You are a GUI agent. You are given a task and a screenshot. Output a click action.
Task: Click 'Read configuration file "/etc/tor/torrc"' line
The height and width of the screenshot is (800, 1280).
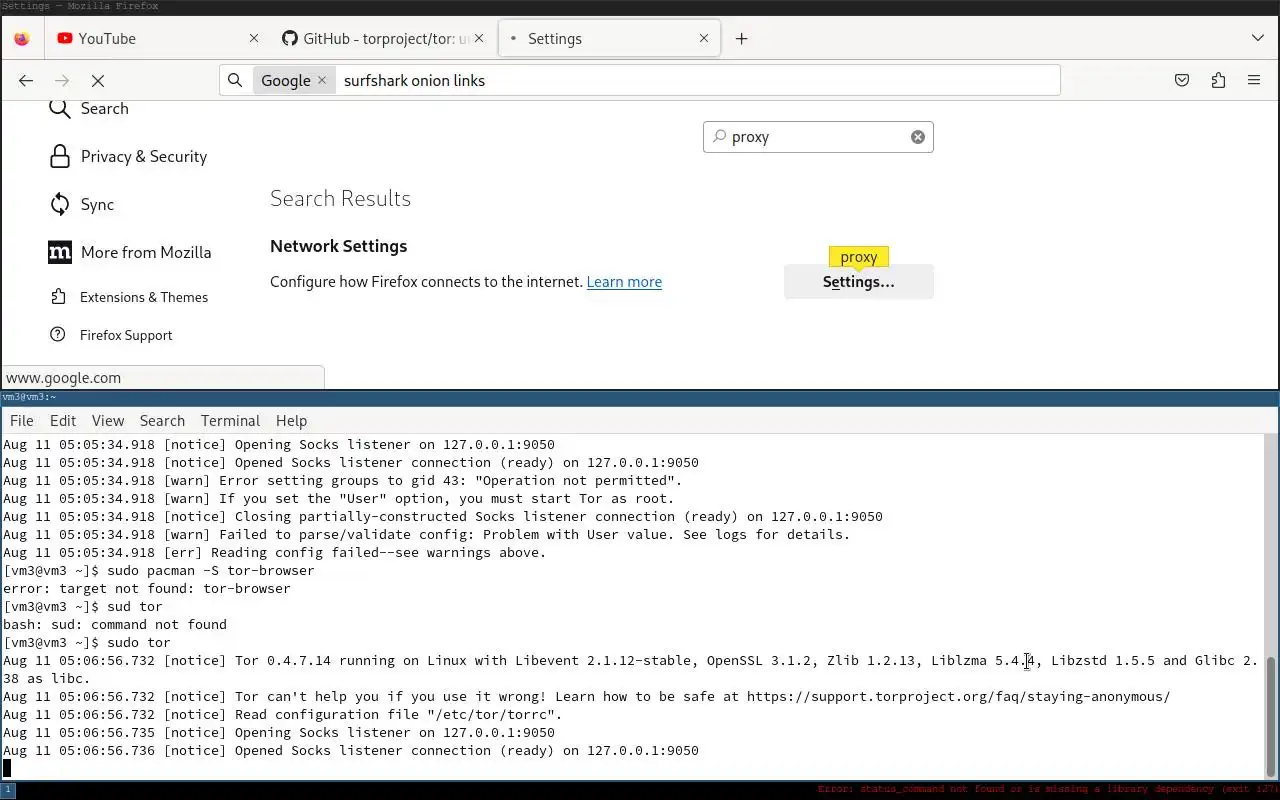[x=283, y=715]
